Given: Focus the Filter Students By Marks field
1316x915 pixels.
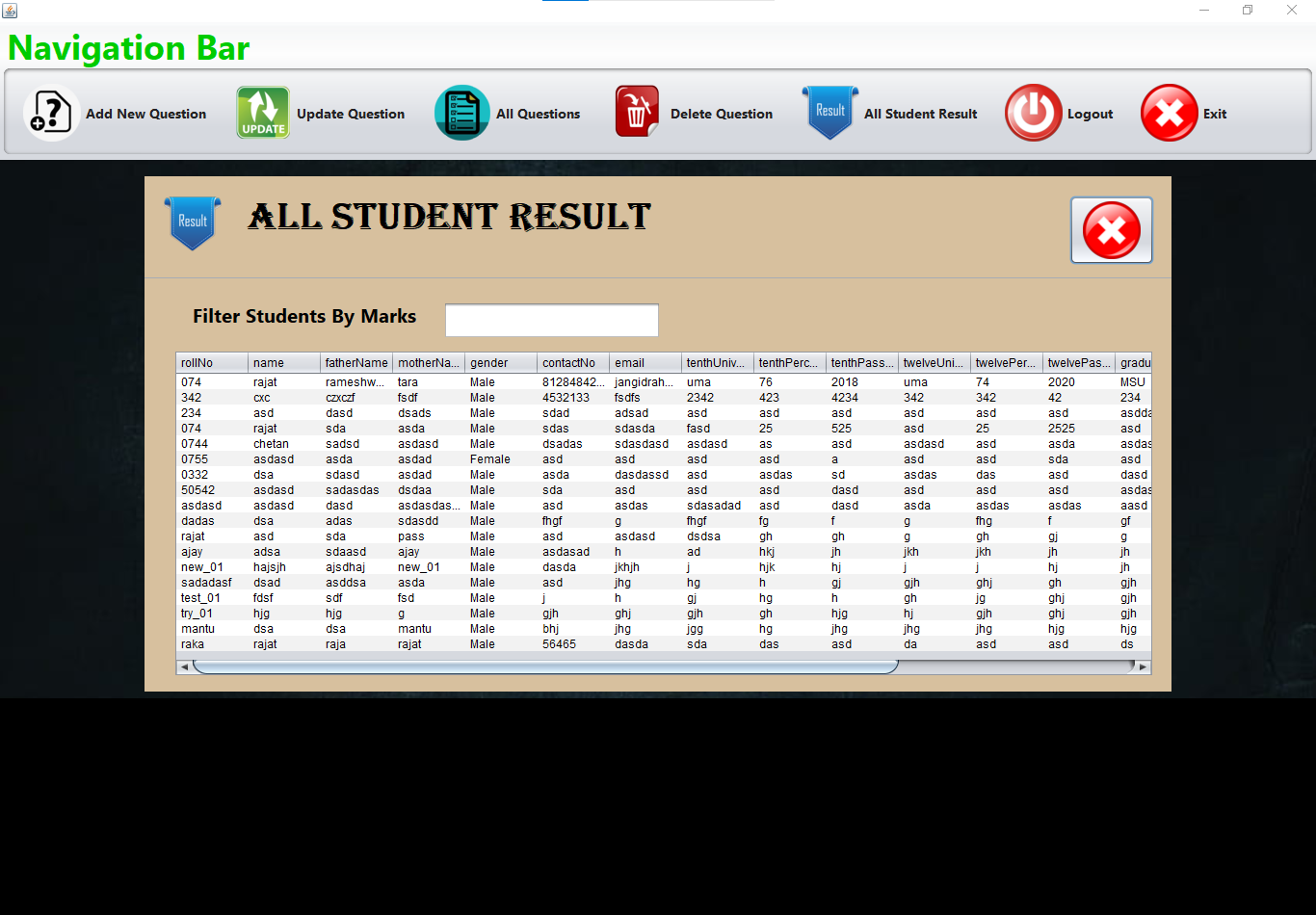Looking at the screenshot, I should click(552, 320).
